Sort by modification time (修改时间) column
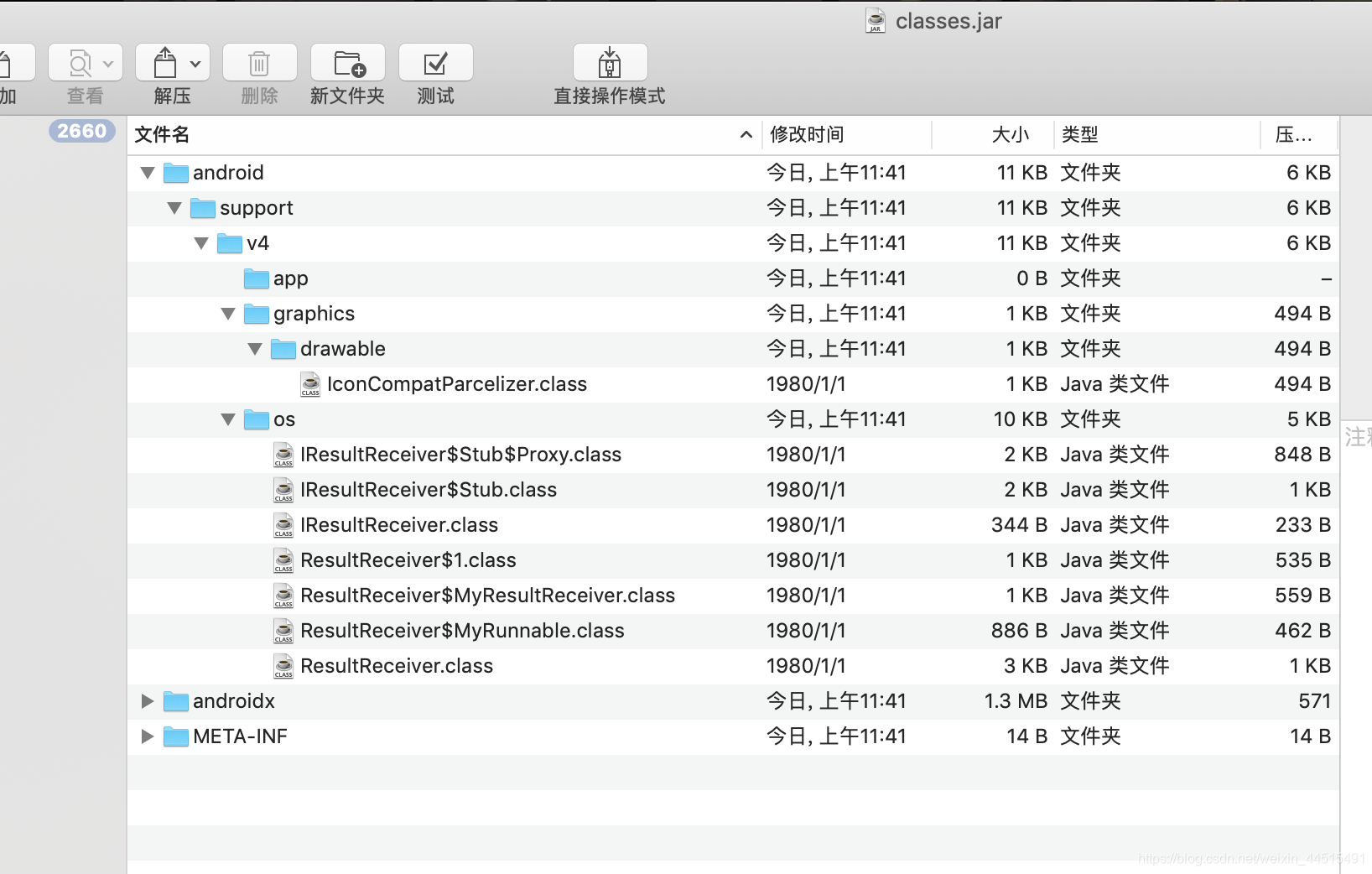Viewport: 1372px width, 874px height. tap(847, 135)
